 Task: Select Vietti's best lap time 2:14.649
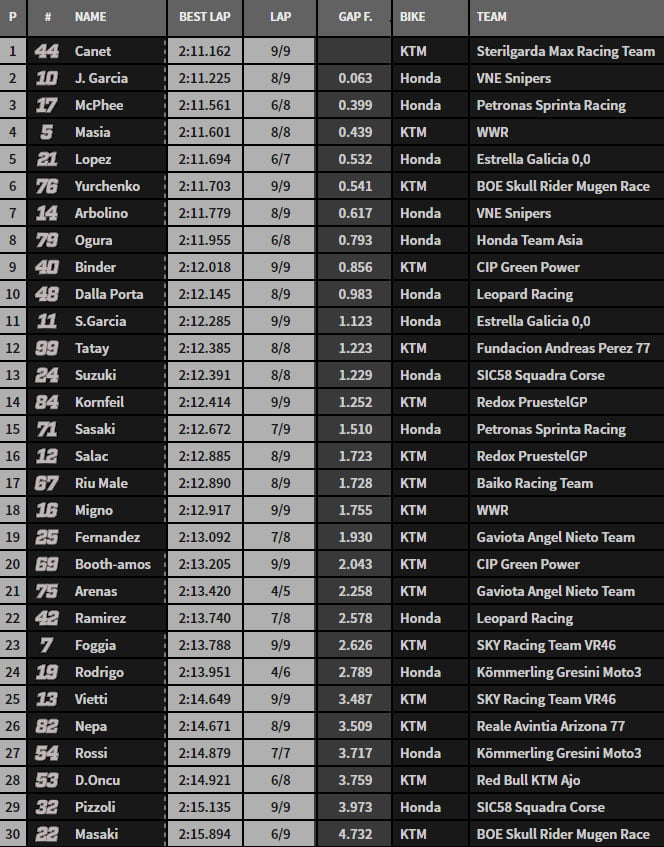206,699
